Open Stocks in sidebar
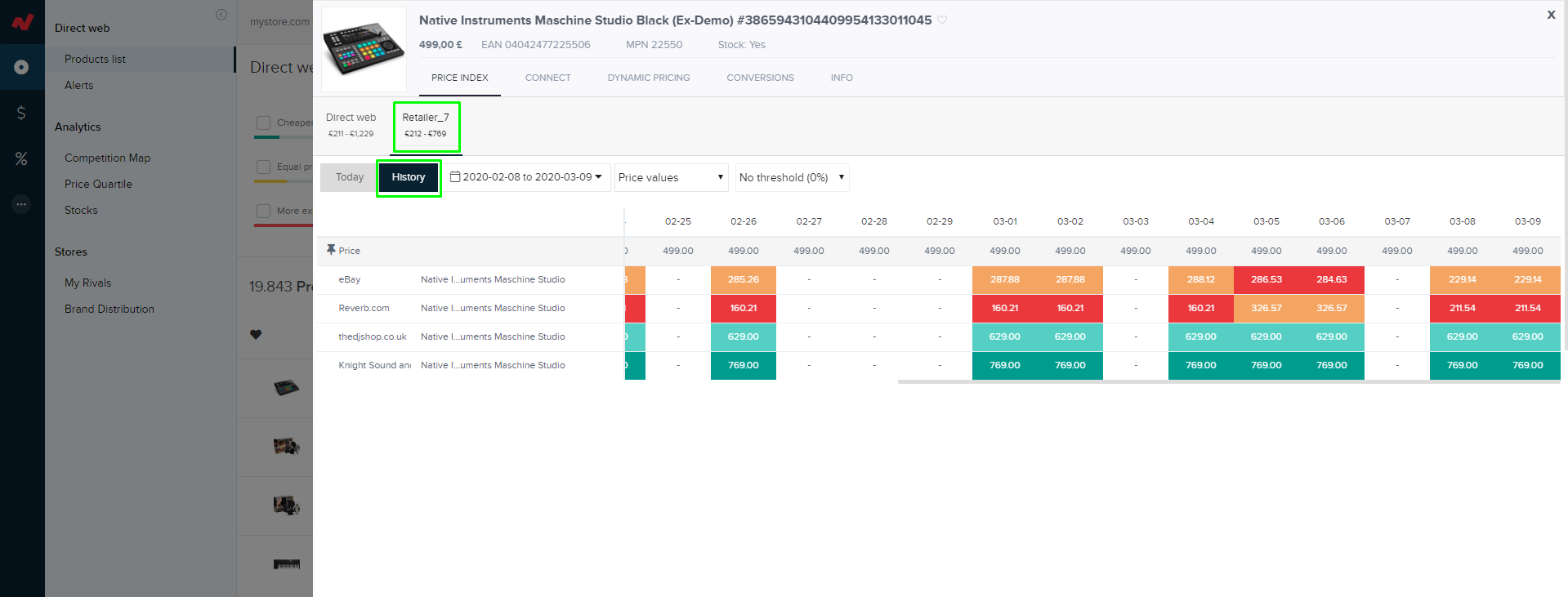This screenshot has width=1568, height=597. click(x=81, y=210)
